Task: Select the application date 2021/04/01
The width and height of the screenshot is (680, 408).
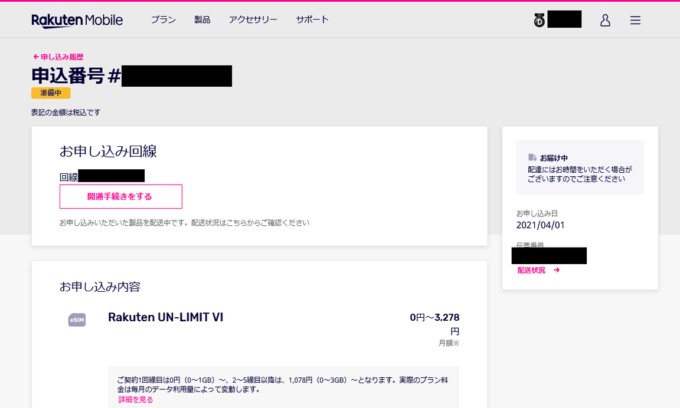Action: tap(540, 225)
